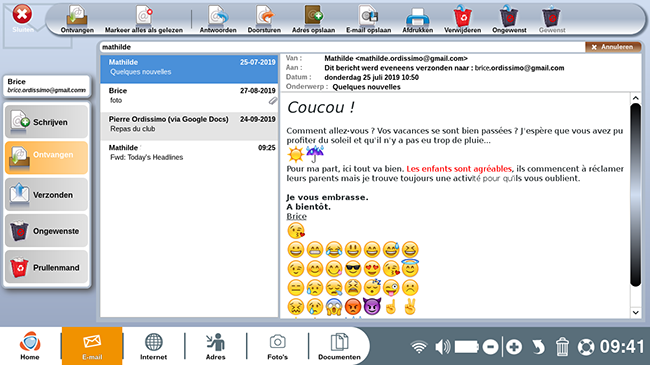The height and width of the screenshot is (365, 650).
Task: Zoom out with the minus button
Action: tap(490, 347)
